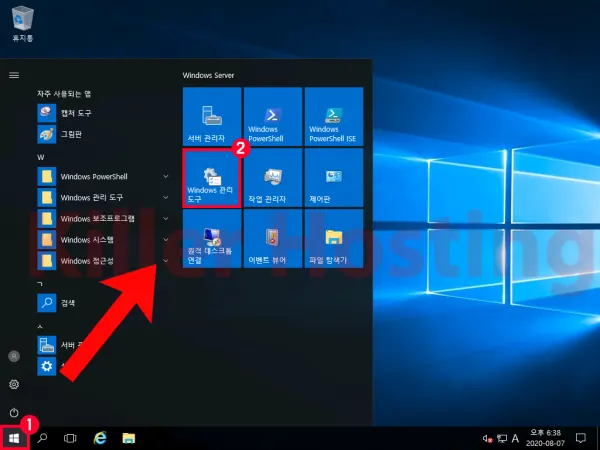Click the muted volume tray icon
This screenshot has height=450, width=600.
pyautogui.click(x=487, y=439)
